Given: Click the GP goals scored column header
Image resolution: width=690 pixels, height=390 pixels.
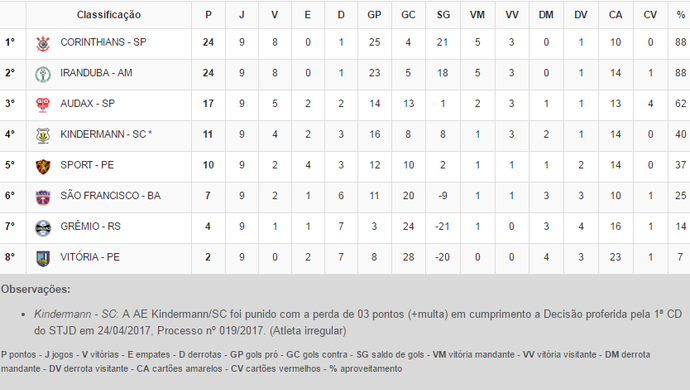Looking at the screenshot, I should pos(374,15).
